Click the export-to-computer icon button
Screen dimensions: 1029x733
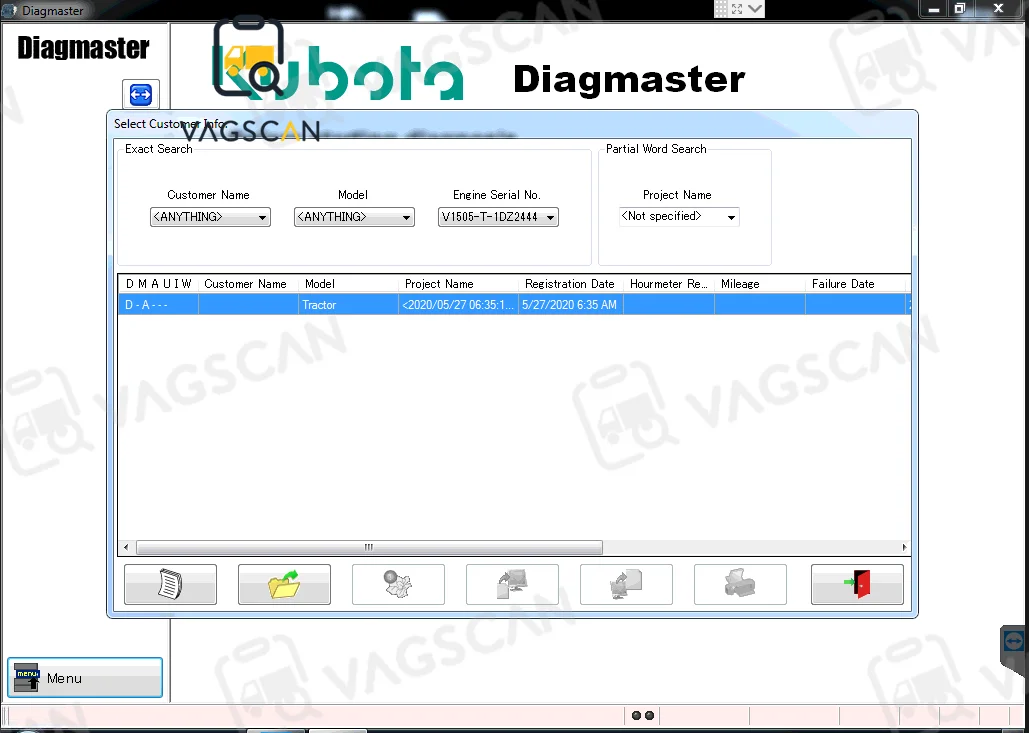tap(512, 584)
